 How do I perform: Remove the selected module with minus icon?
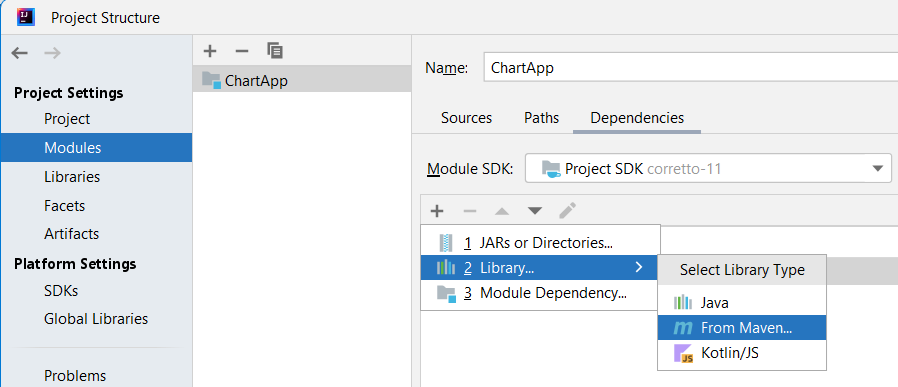[242, 51]
